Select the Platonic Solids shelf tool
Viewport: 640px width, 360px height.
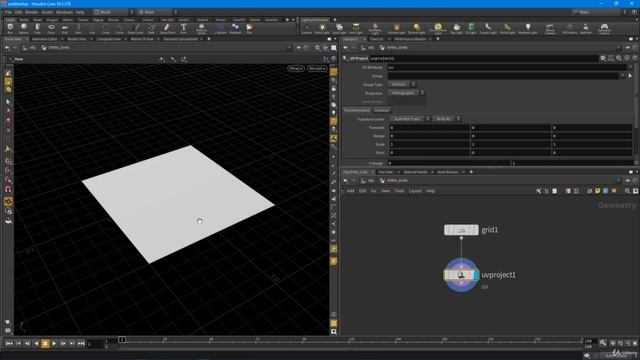[x=201, y=29]
